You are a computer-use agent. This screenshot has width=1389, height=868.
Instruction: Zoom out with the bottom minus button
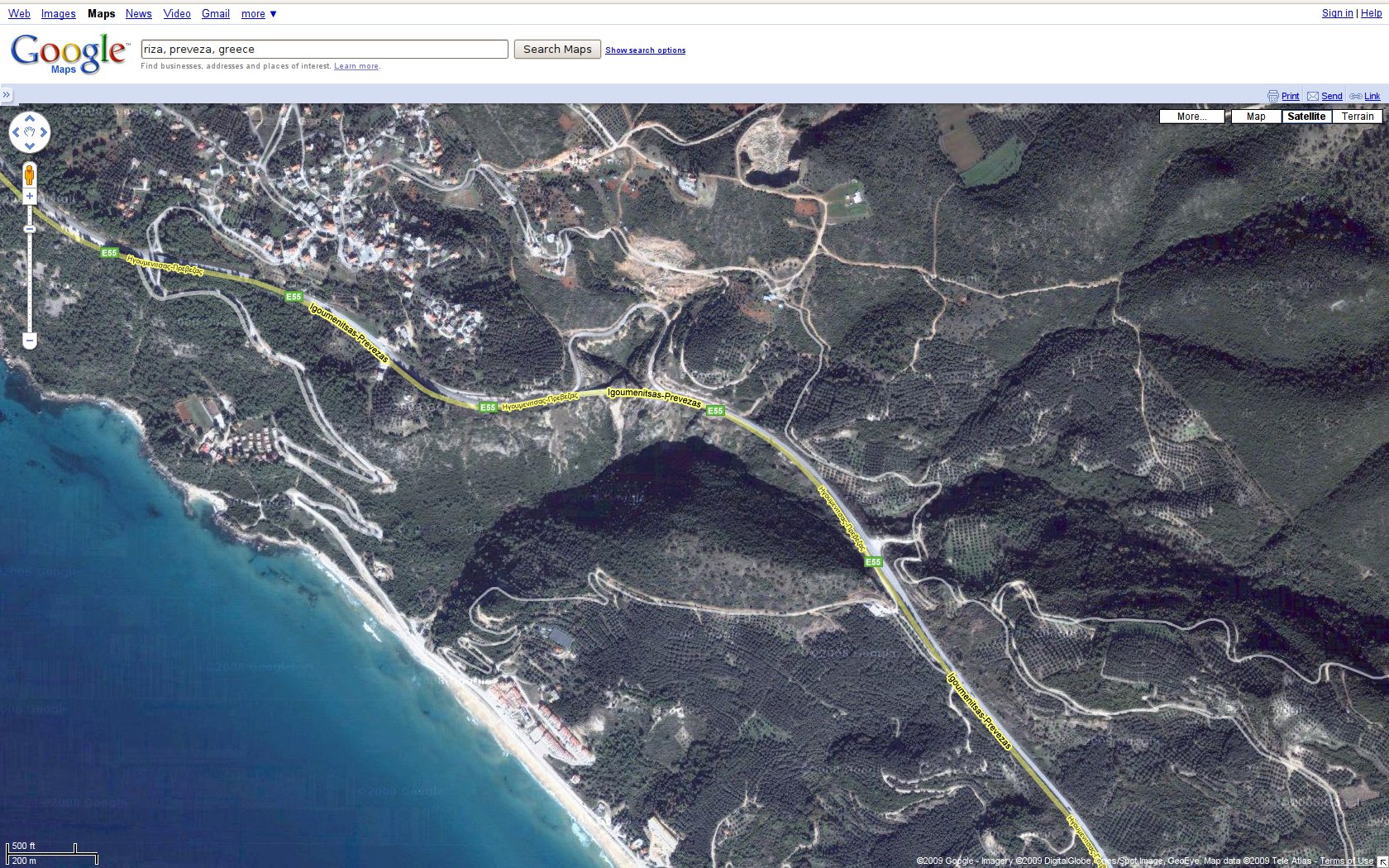click(x=30, y=340)
